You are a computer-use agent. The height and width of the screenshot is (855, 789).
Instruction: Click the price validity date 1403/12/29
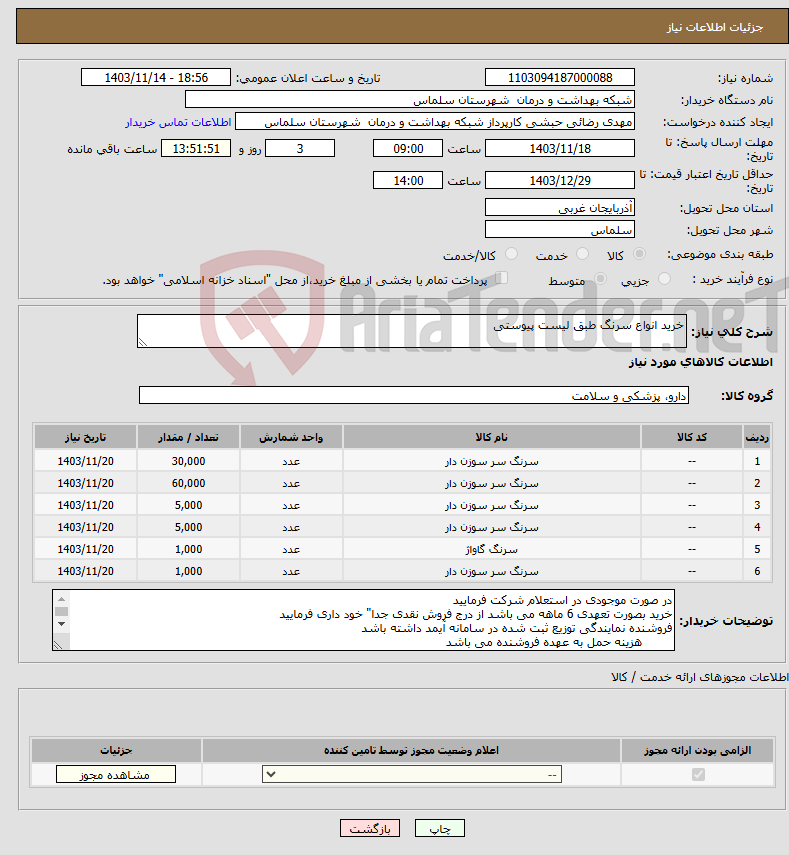560,180
